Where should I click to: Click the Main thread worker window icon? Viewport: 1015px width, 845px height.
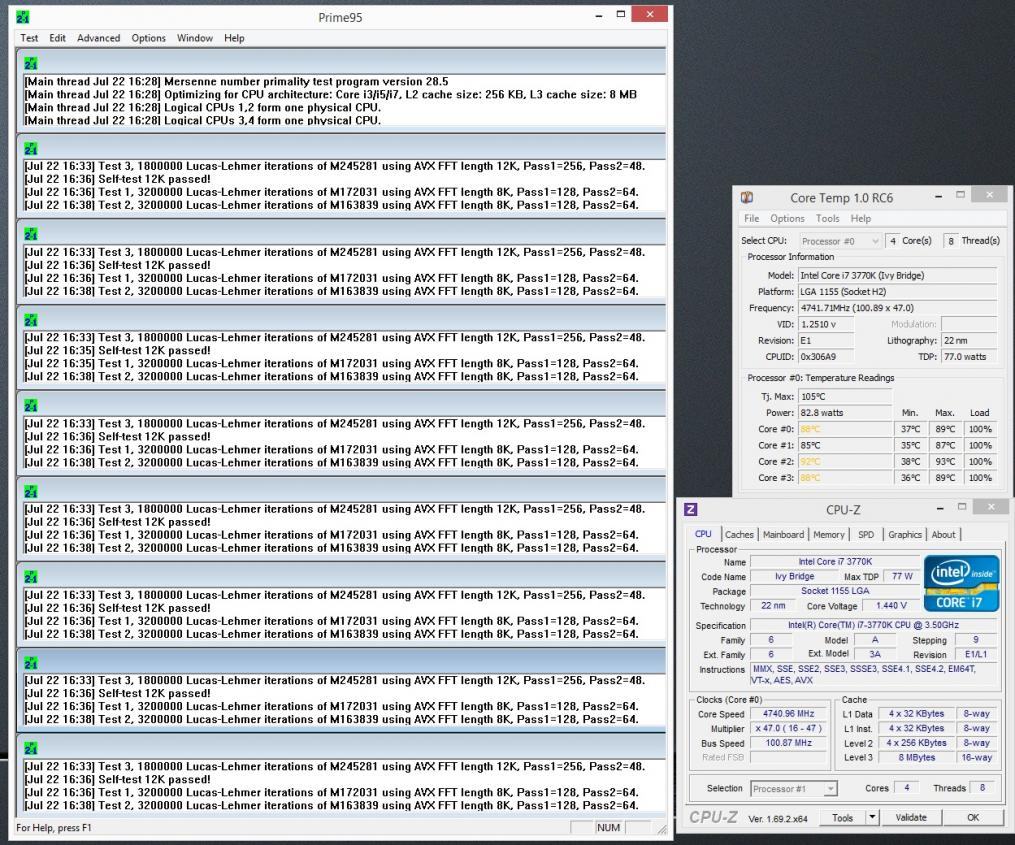click(x=30, y=63)
